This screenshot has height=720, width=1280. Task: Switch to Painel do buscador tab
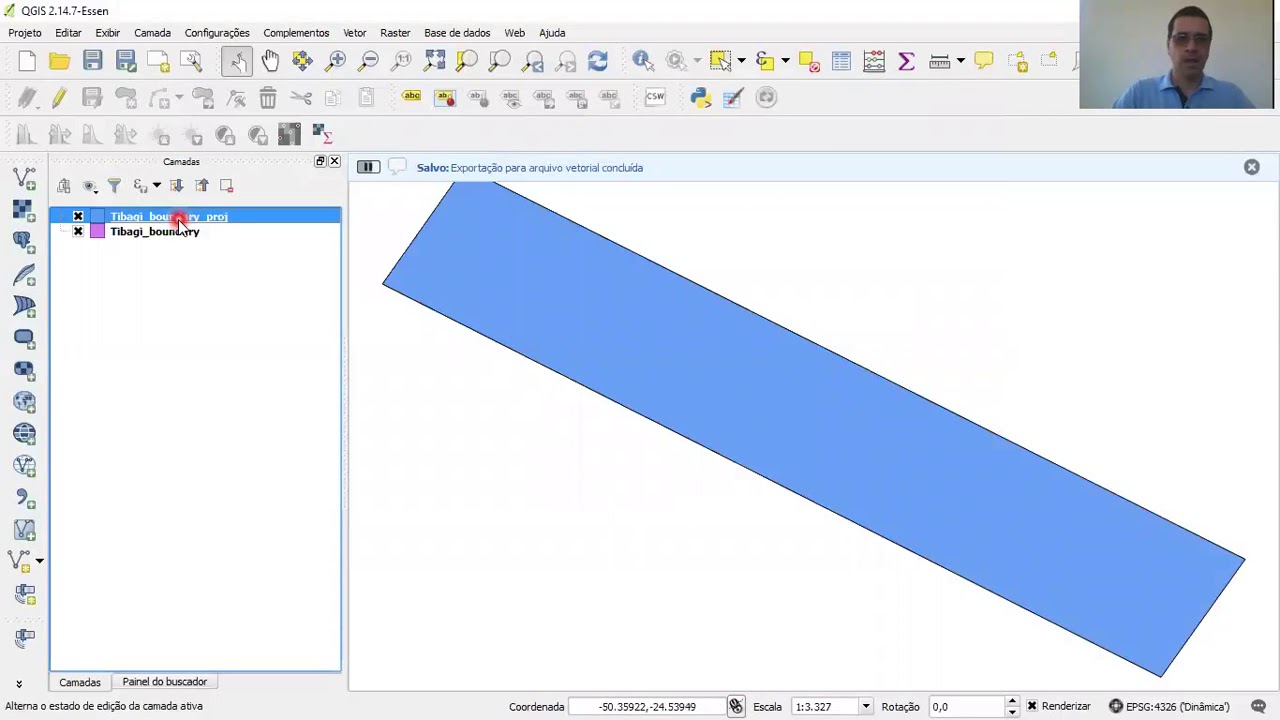tap(165, 682)
